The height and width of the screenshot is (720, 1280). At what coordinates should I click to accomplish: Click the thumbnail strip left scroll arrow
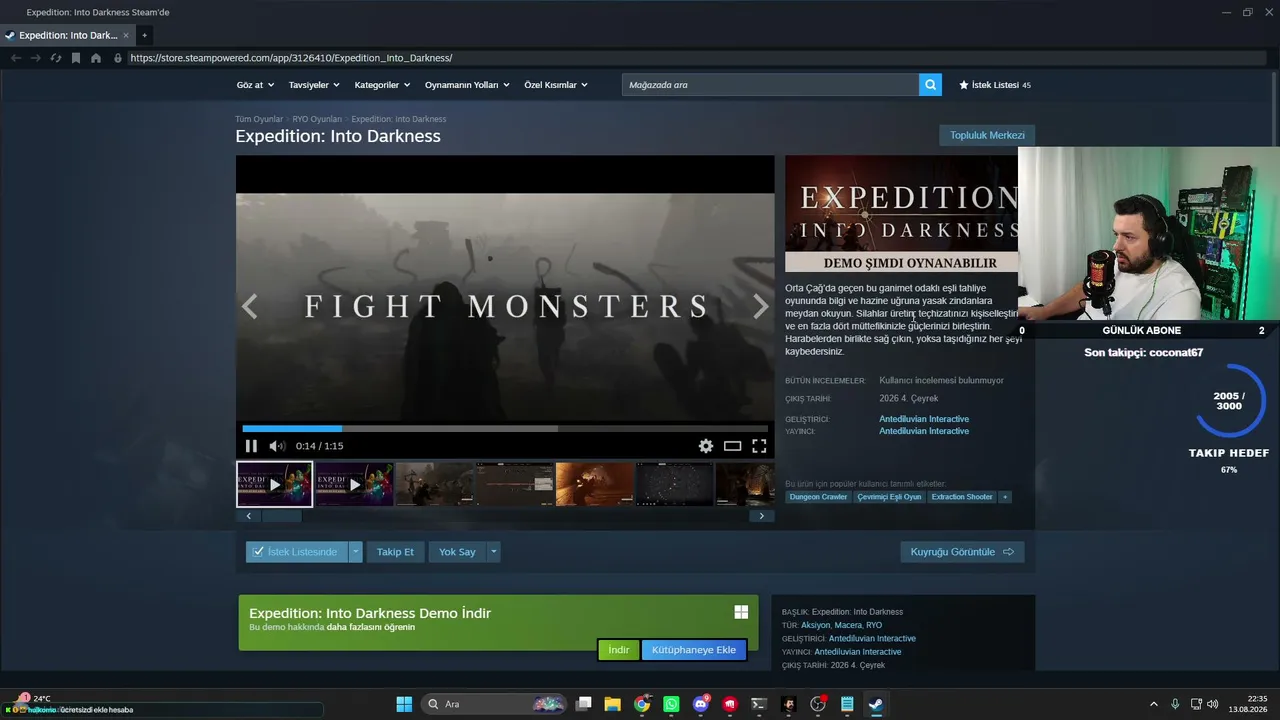pos(248,516)
